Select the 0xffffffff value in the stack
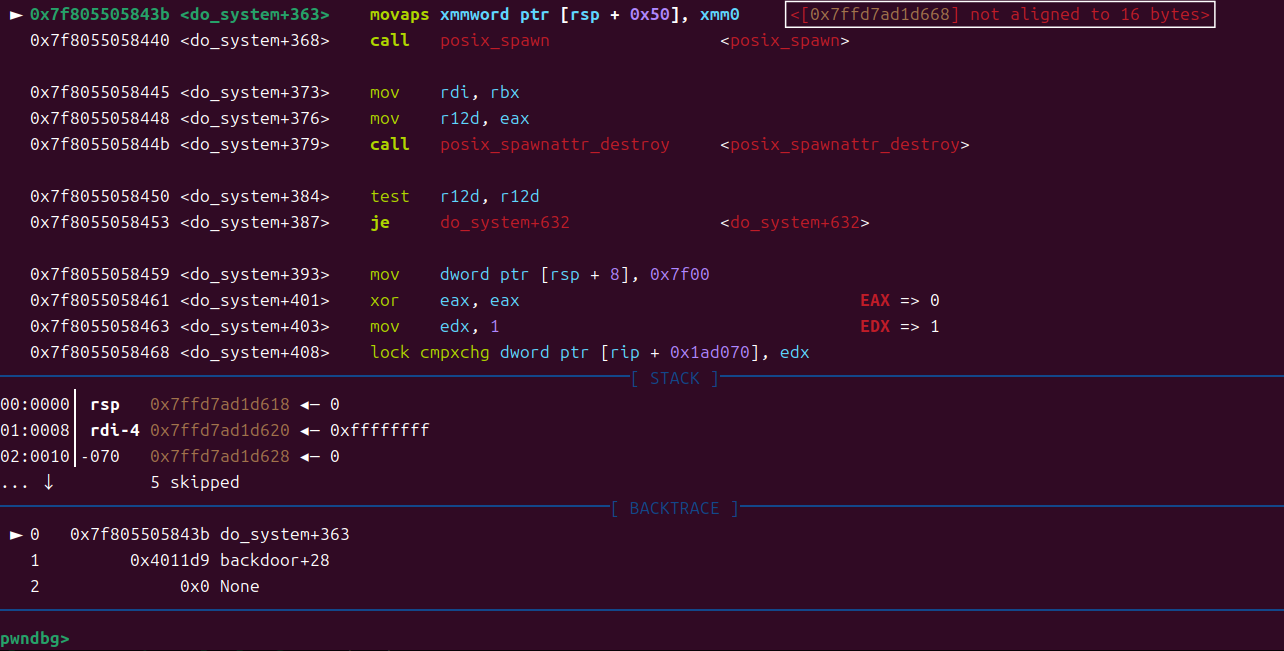This screenshot has height=651, width=1284. pos(379,431)
